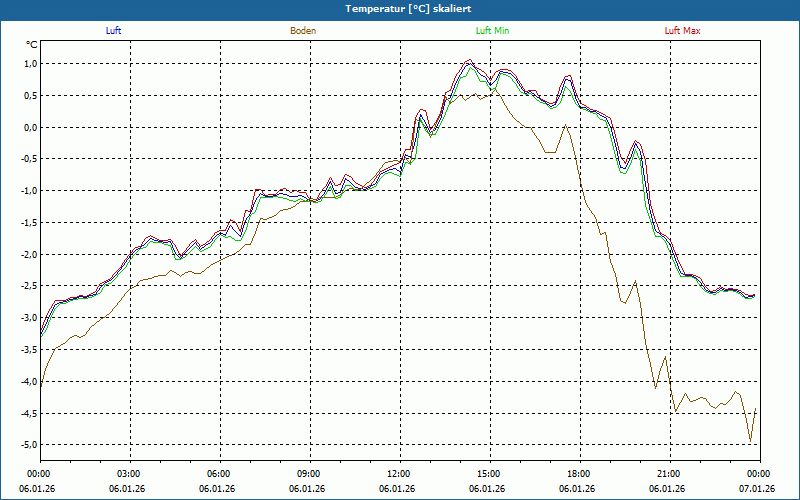800x500 pixels.
Task: Click the -1,5 y-axis label
Action: [29, 223]
